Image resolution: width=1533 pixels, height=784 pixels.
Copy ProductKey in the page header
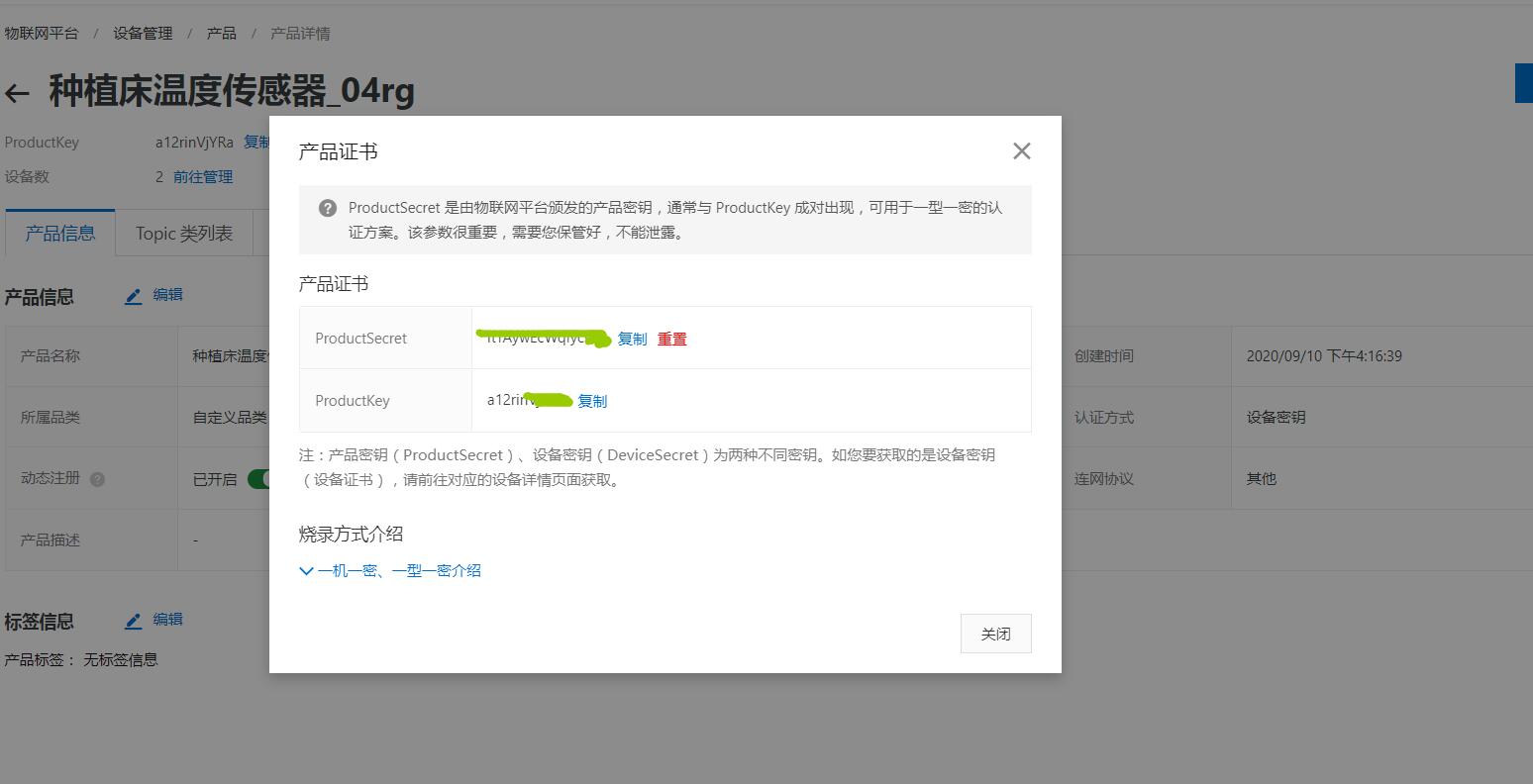pos(256,143)
